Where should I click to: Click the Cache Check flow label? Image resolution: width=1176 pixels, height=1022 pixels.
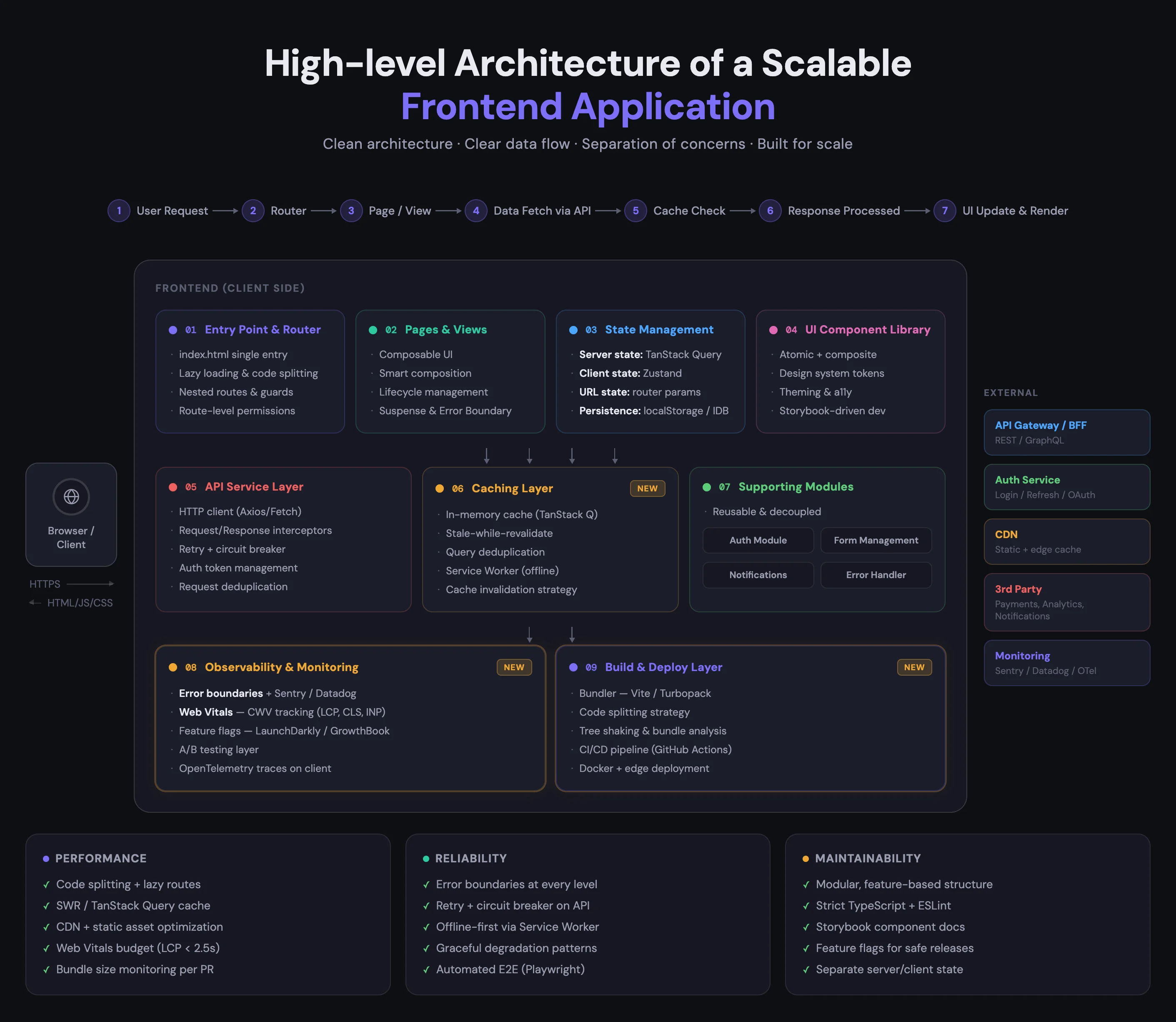click(689, 210)
